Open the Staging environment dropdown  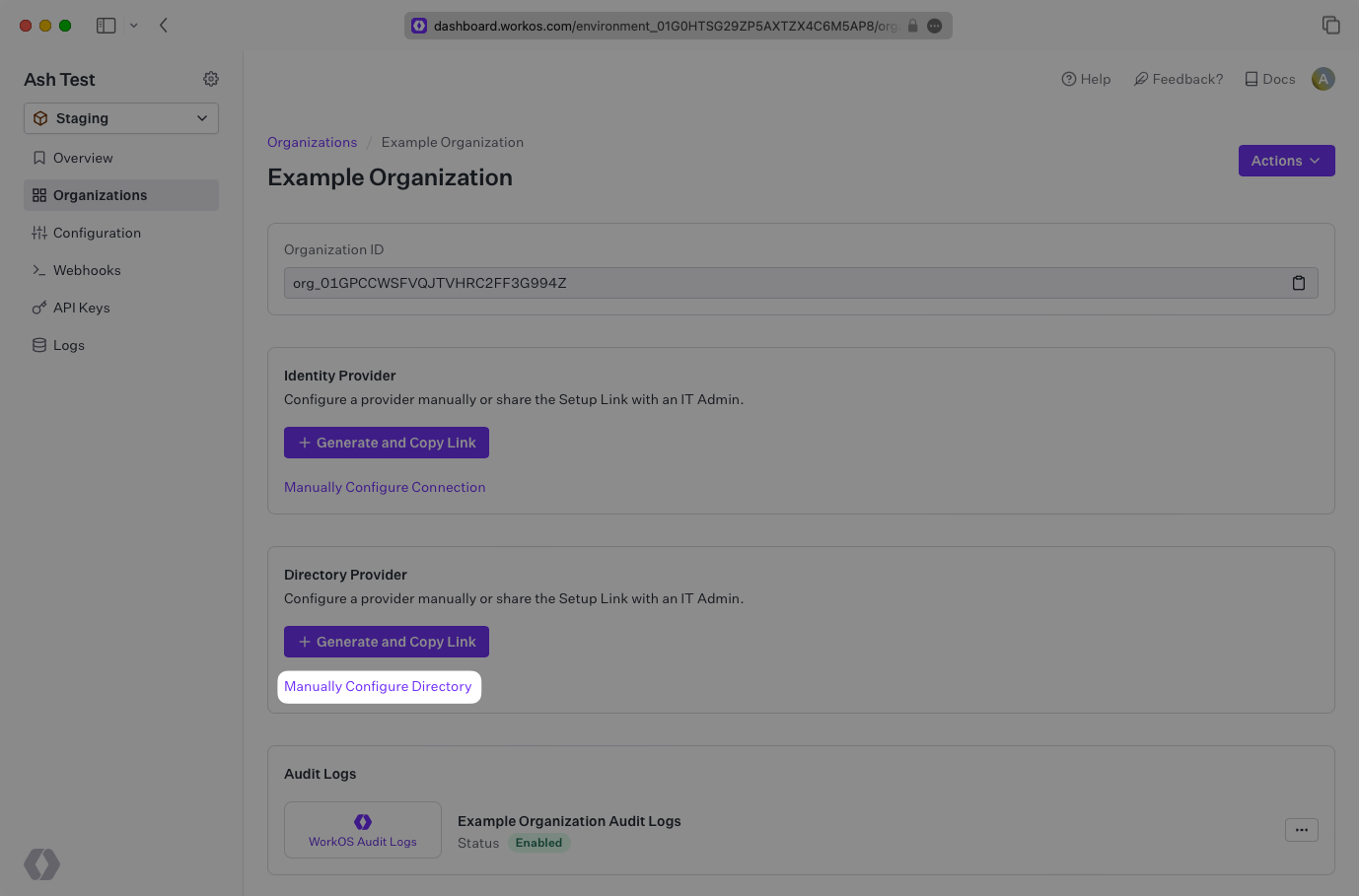pos(121,118)
